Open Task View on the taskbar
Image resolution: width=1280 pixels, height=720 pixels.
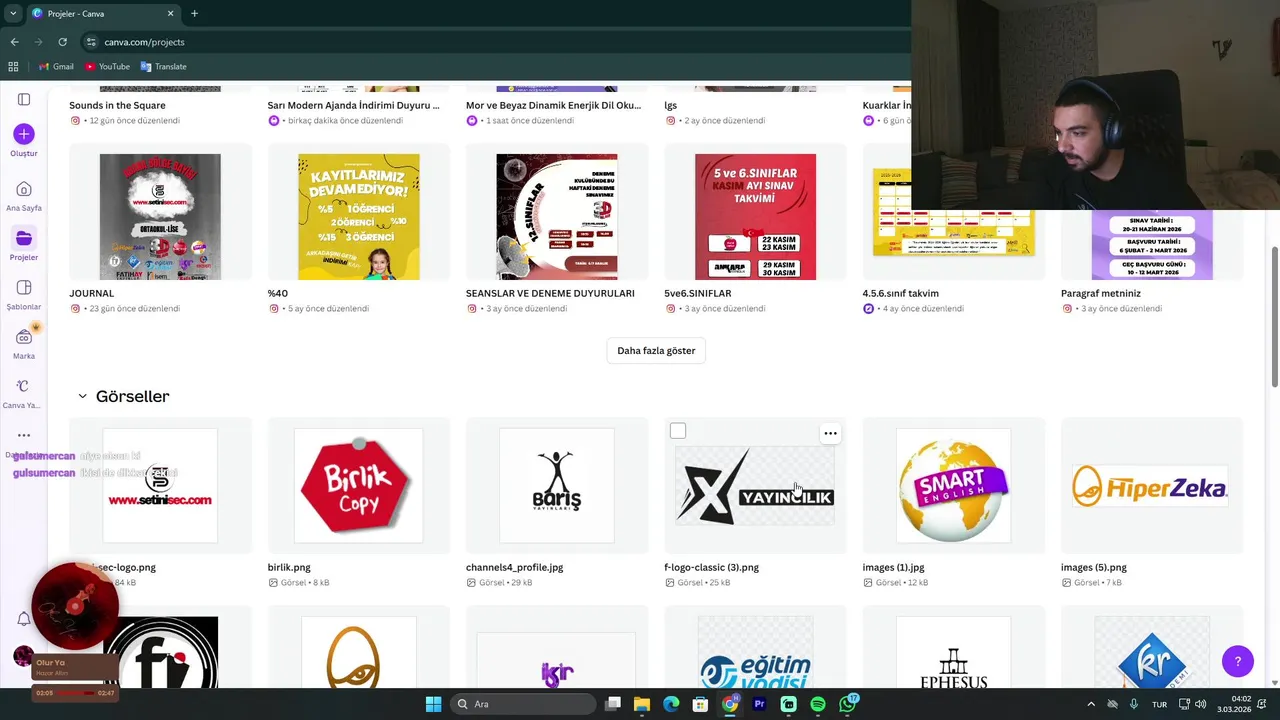[x=613, y=704]
